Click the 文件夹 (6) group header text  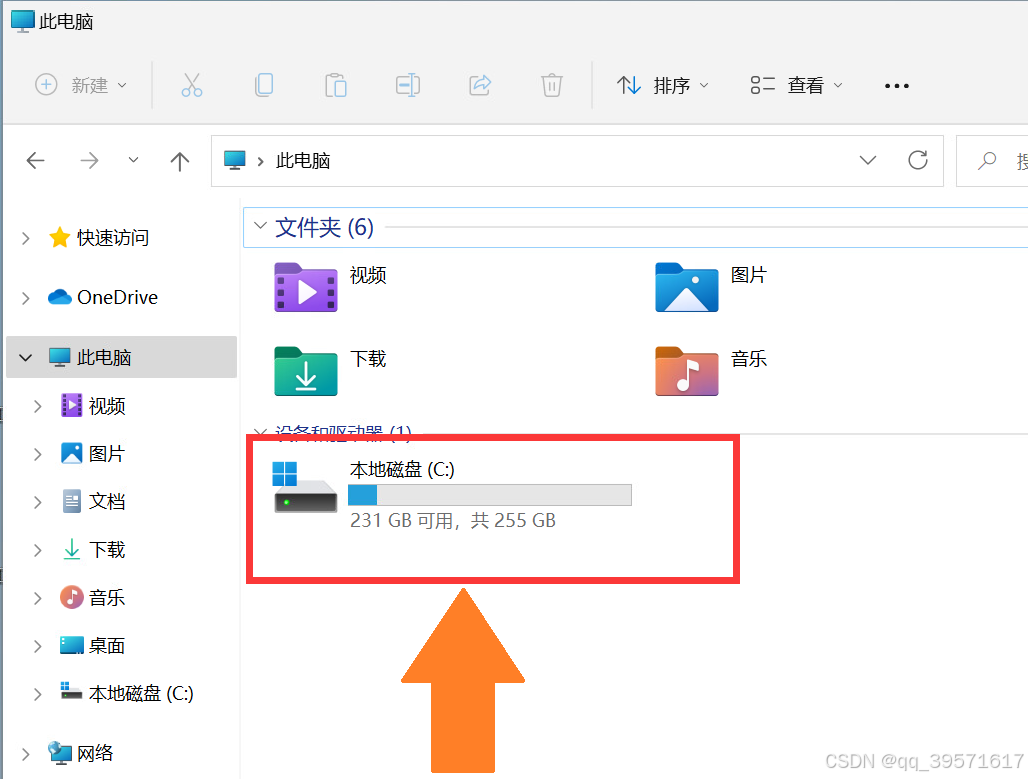coord(324,228)
